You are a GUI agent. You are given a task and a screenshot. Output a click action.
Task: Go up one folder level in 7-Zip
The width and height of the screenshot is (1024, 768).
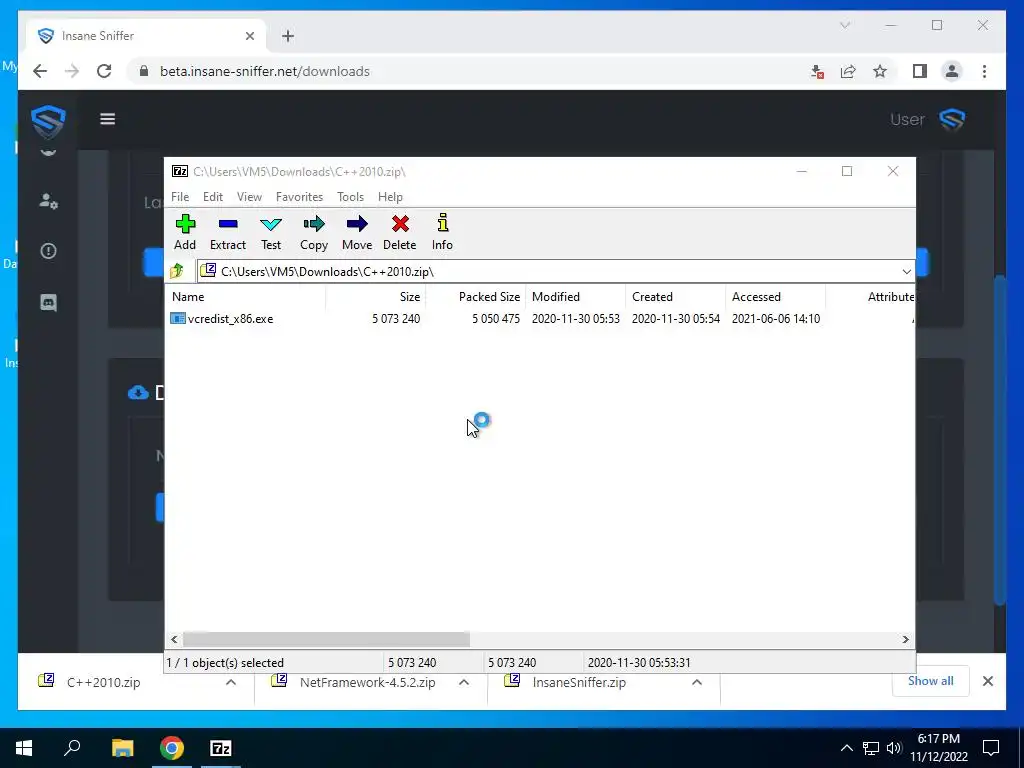(177, 271)
